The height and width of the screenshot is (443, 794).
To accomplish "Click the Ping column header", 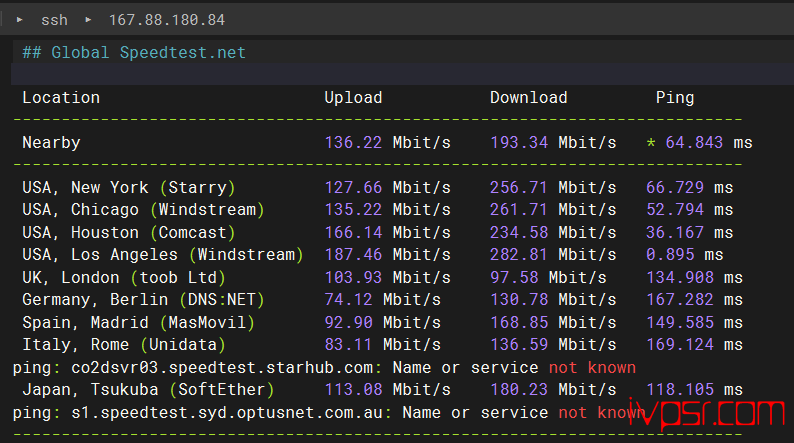I will 674,97.
